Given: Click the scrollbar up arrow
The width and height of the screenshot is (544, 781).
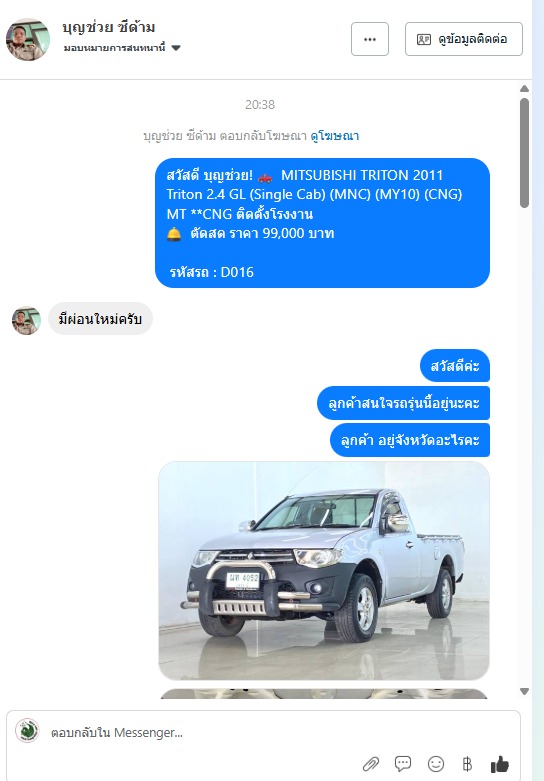Looking at the screenshot, I should click(524, 89).
